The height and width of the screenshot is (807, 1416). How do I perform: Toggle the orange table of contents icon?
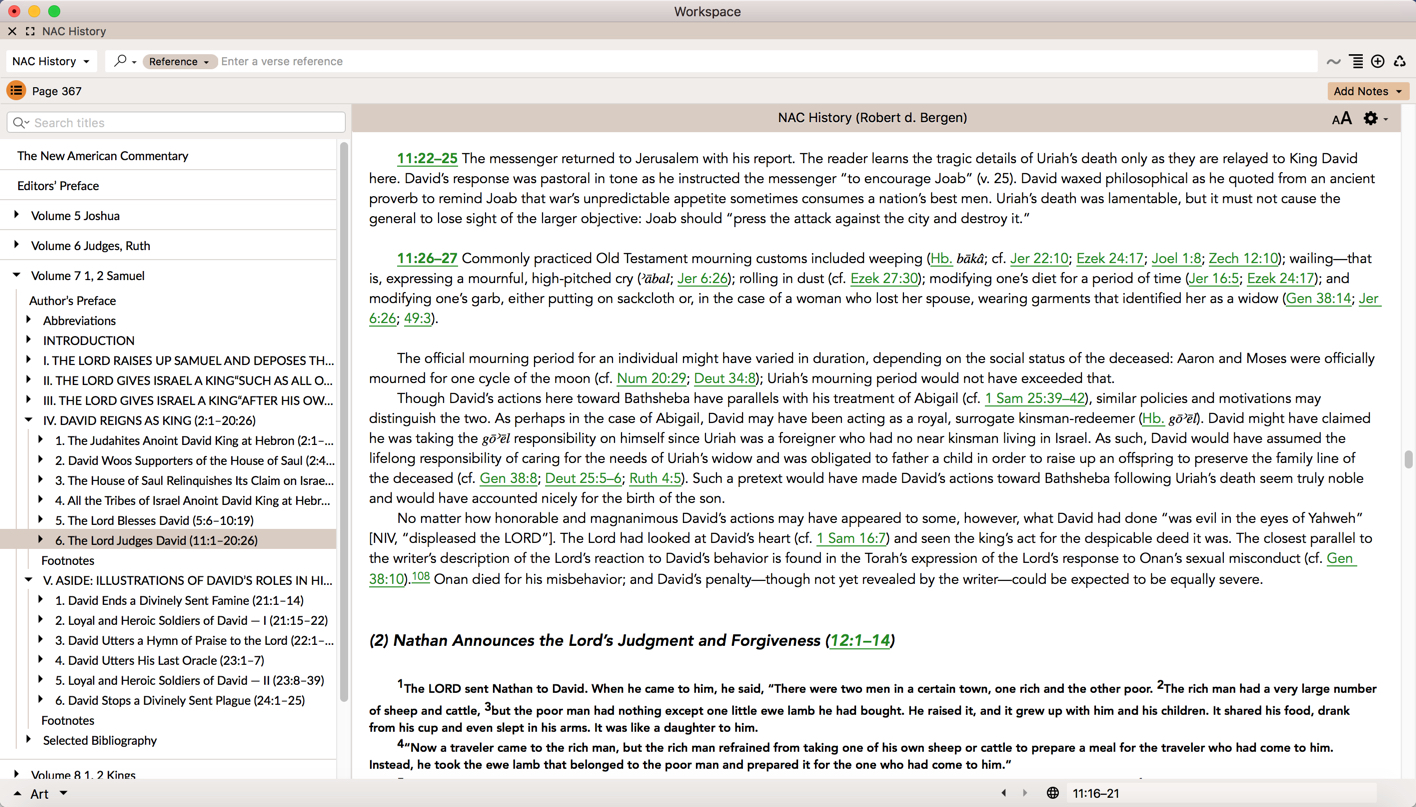point(16,91)
